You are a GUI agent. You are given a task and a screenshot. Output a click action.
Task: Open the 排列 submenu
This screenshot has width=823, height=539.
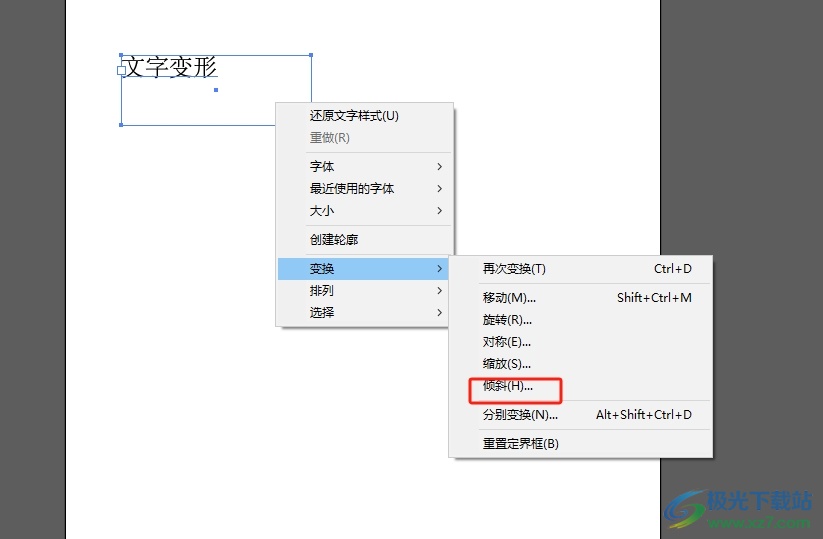363,290
